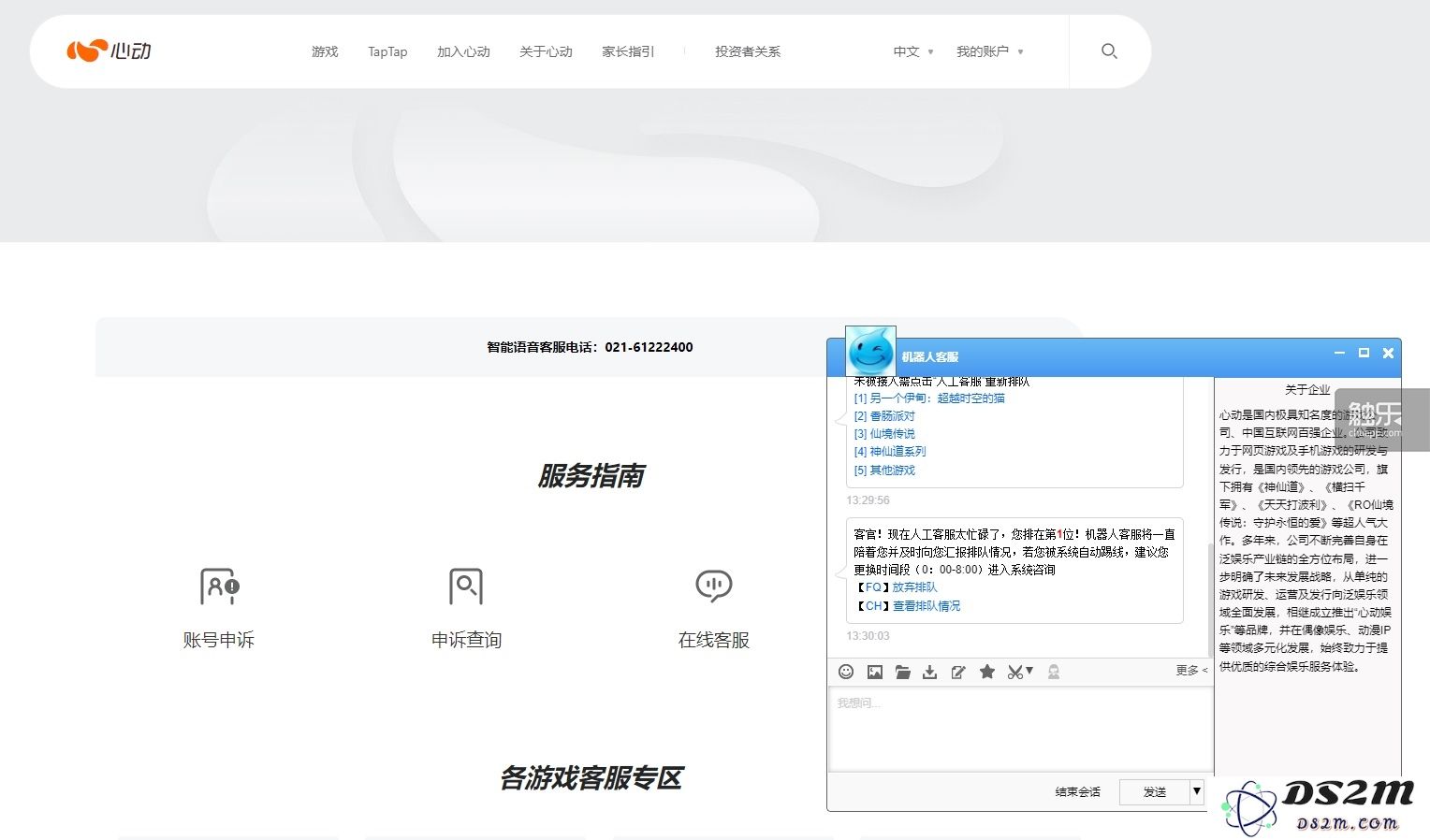Expand the 中文 language dropdown
The image size is (1430, 840).
[x=913, y=51]
